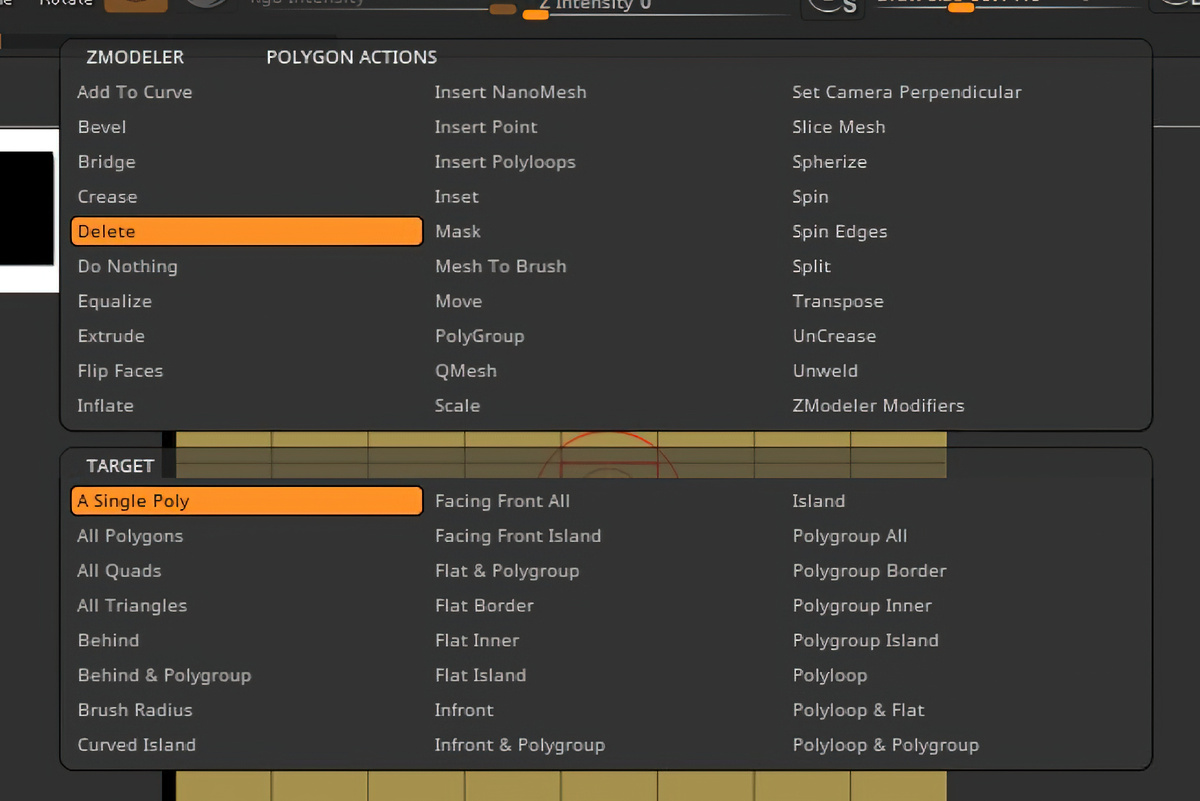Choose the Bevel action
1200x801 pixels.
click(102, 127)
